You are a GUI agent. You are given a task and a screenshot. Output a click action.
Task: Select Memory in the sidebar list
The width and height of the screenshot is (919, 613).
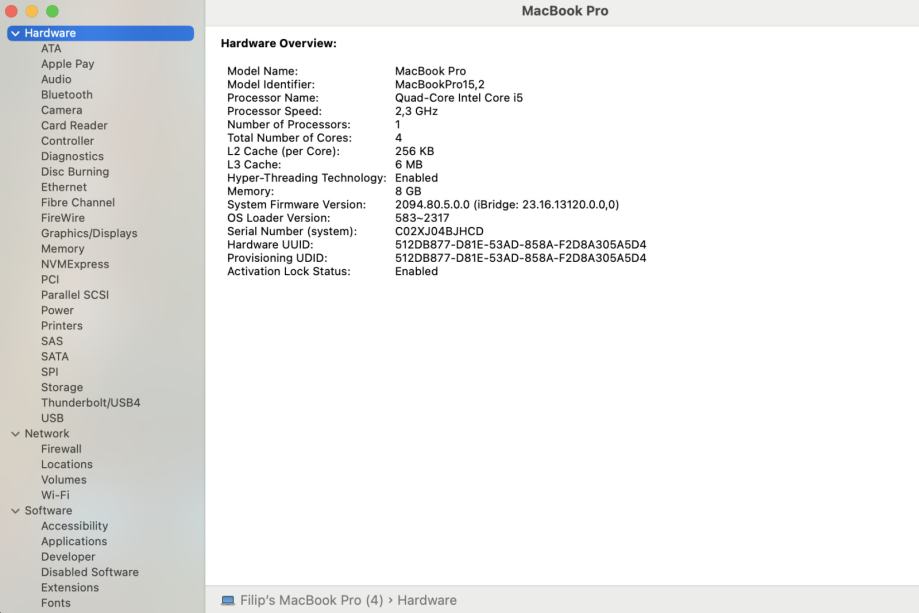coord(63,248)
